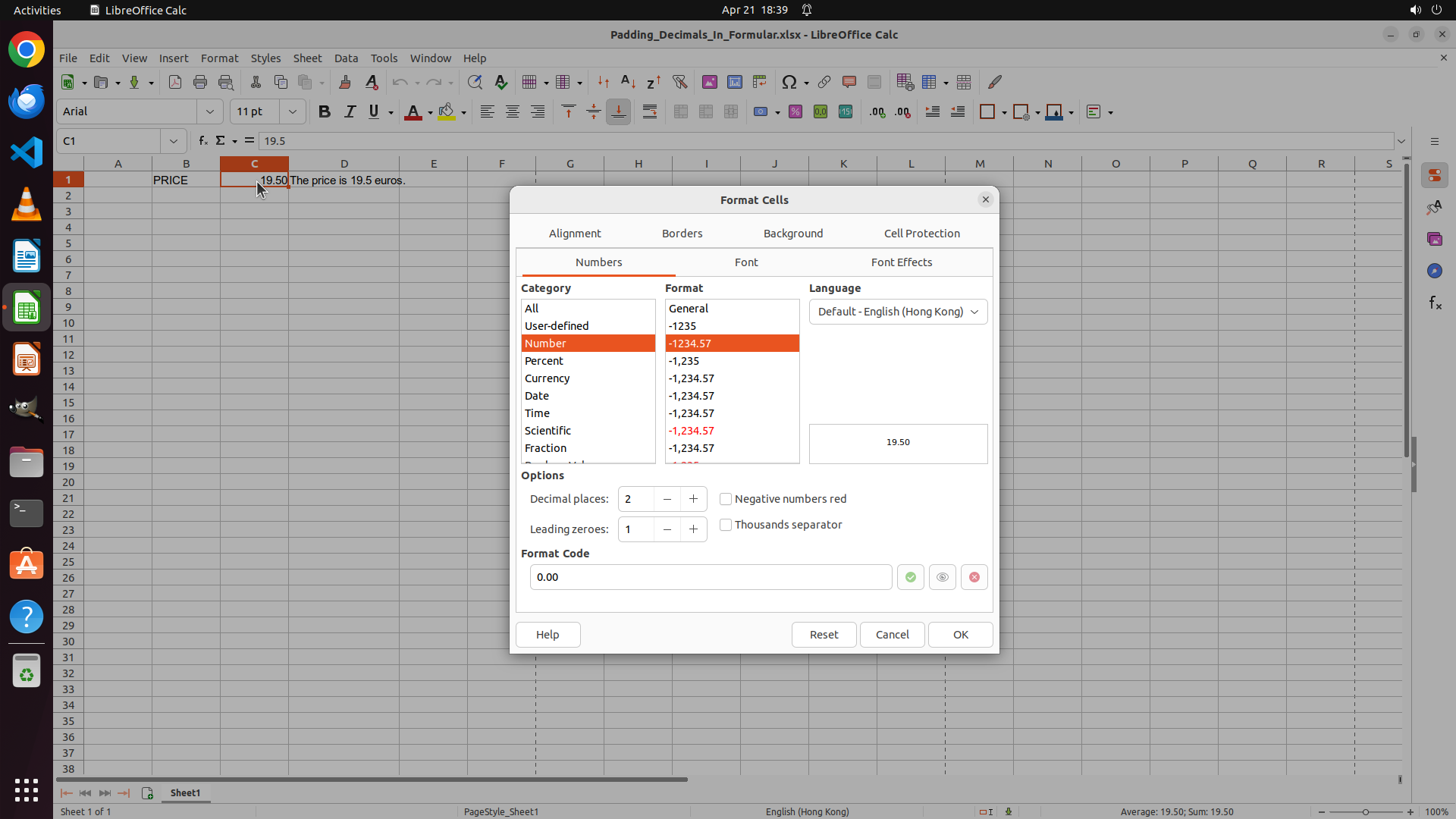Image resolution: width=1456 pixels, height=819 pixels.
Task: Enable Negative numbers red checkbox
Action: tap(726, 499)
